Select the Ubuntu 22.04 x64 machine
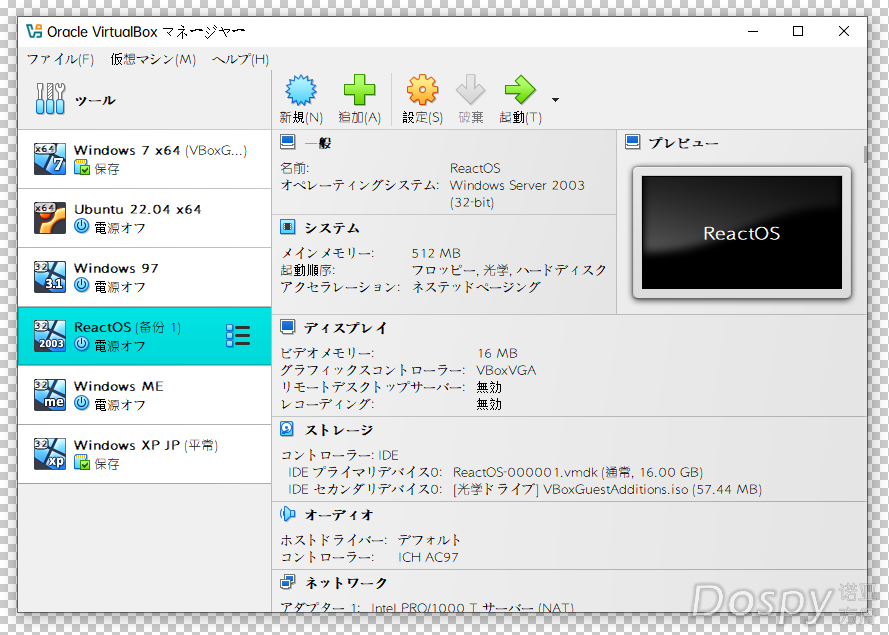889x635 pixels. 145,218
